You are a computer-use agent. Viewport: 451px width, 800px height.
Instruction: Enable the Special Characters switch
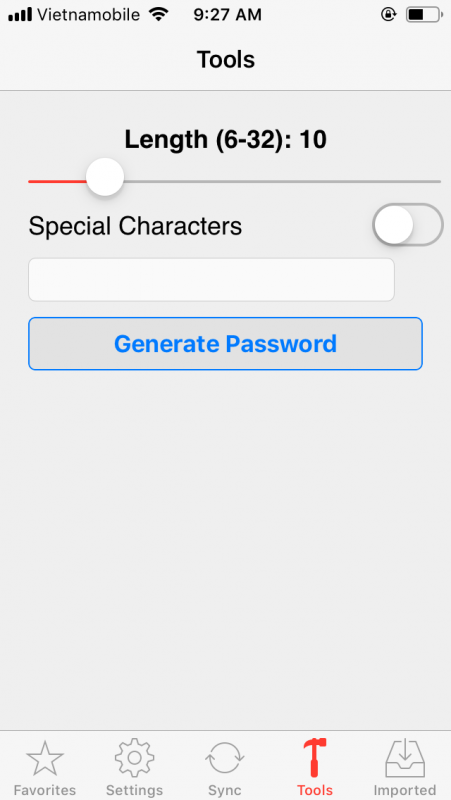tap(408, 224)
